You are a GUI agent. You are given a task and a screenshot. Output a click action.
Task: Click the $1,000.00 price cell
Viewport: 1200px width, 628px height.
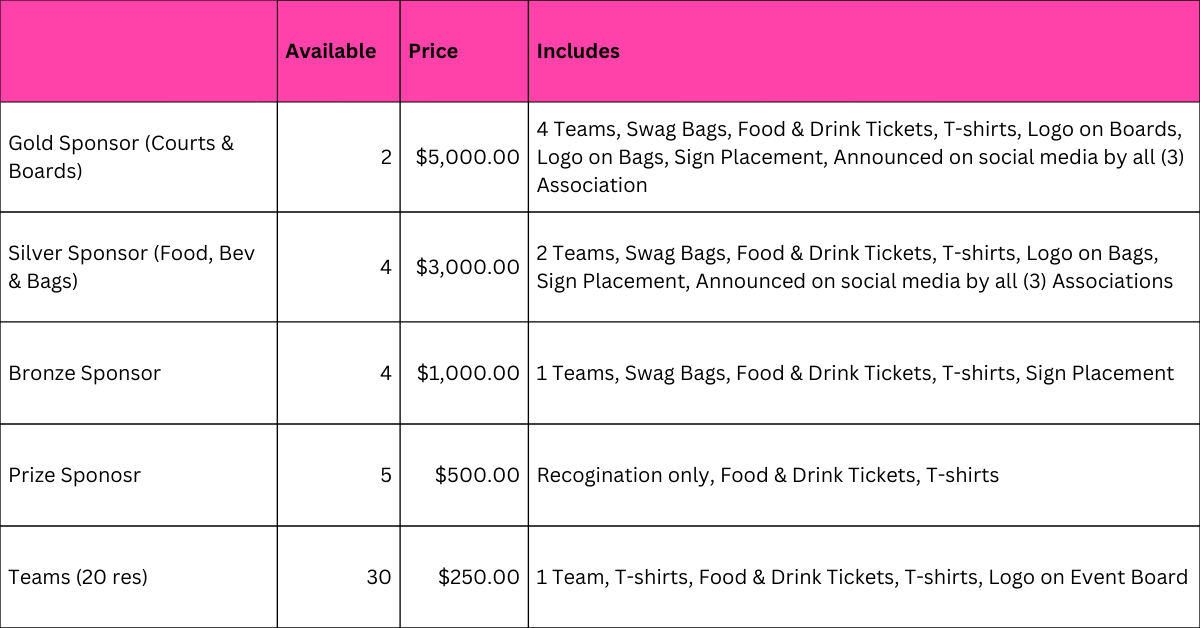(467, 373)
